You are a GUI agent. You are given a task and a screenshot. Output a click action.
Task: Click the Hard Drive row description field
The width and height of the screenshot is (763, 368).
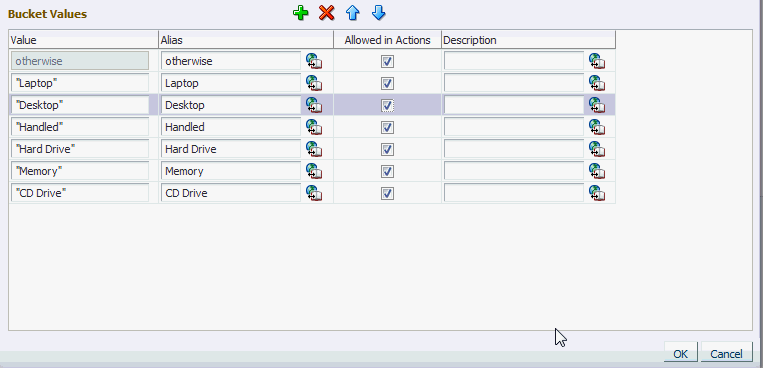pos(514,149)
